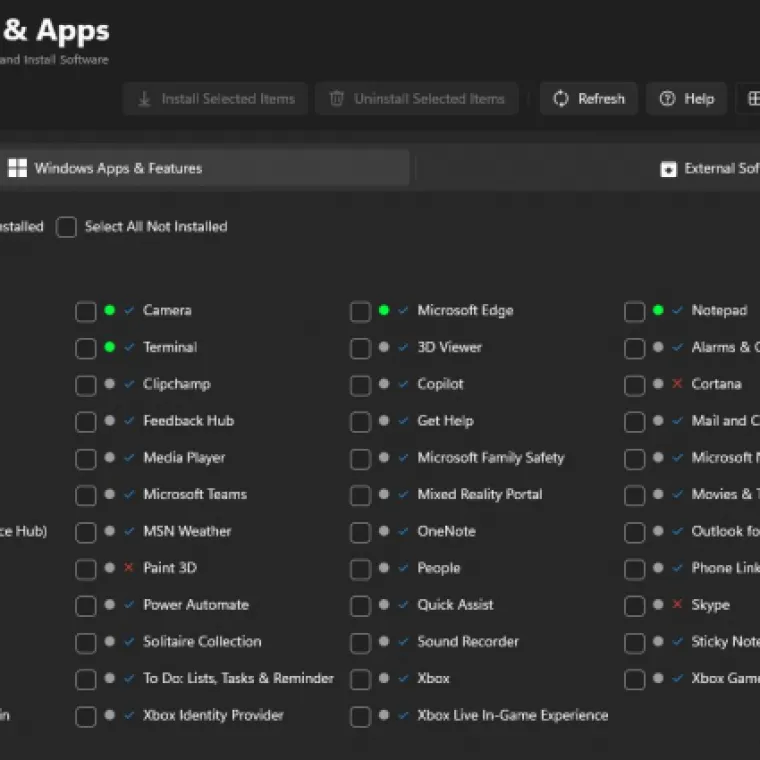The height and width of the screenshot is (760, 760).
Task: Click the Solitaire Collection label
Action: [202, 642]
